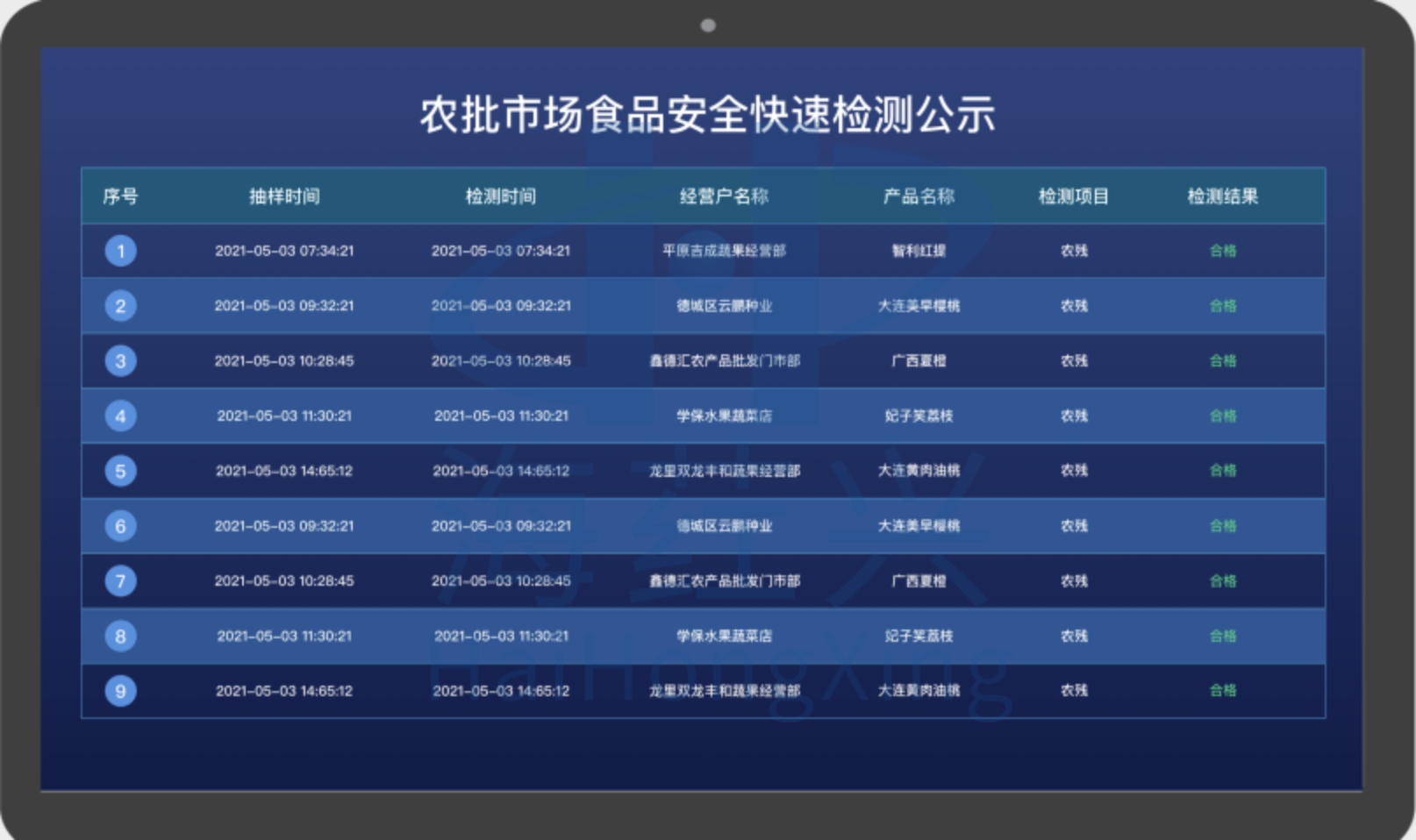Select the 产品名称 column header

click(919, 196)
